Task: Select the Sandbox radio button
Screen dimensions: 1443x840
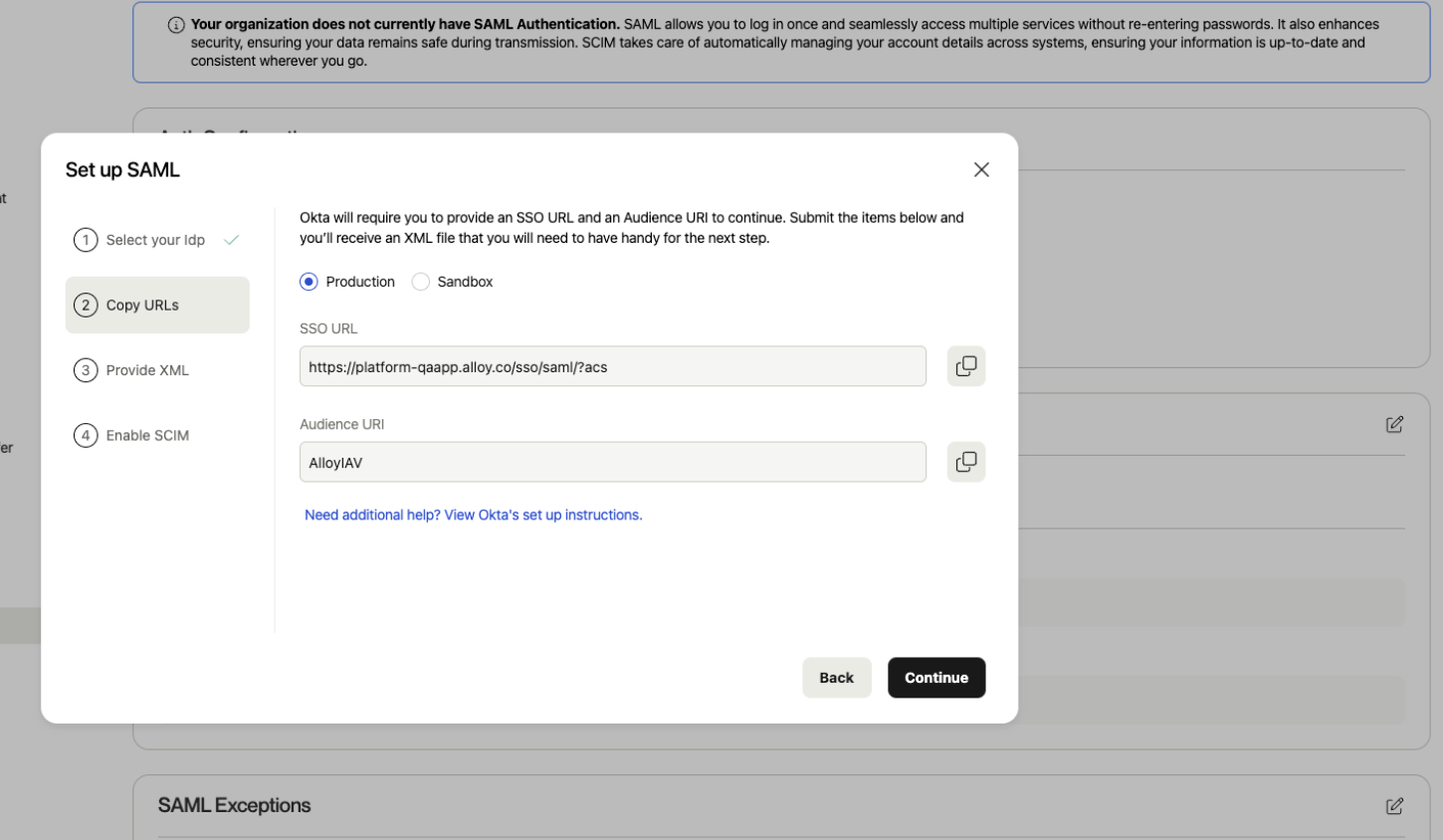Action: click(x=421, y=282)
